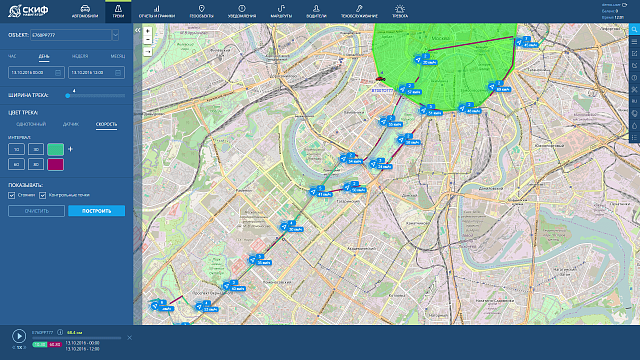640x360 pixels.
Task: Decrease the playback speed arrow
Action: click(13, 347)
